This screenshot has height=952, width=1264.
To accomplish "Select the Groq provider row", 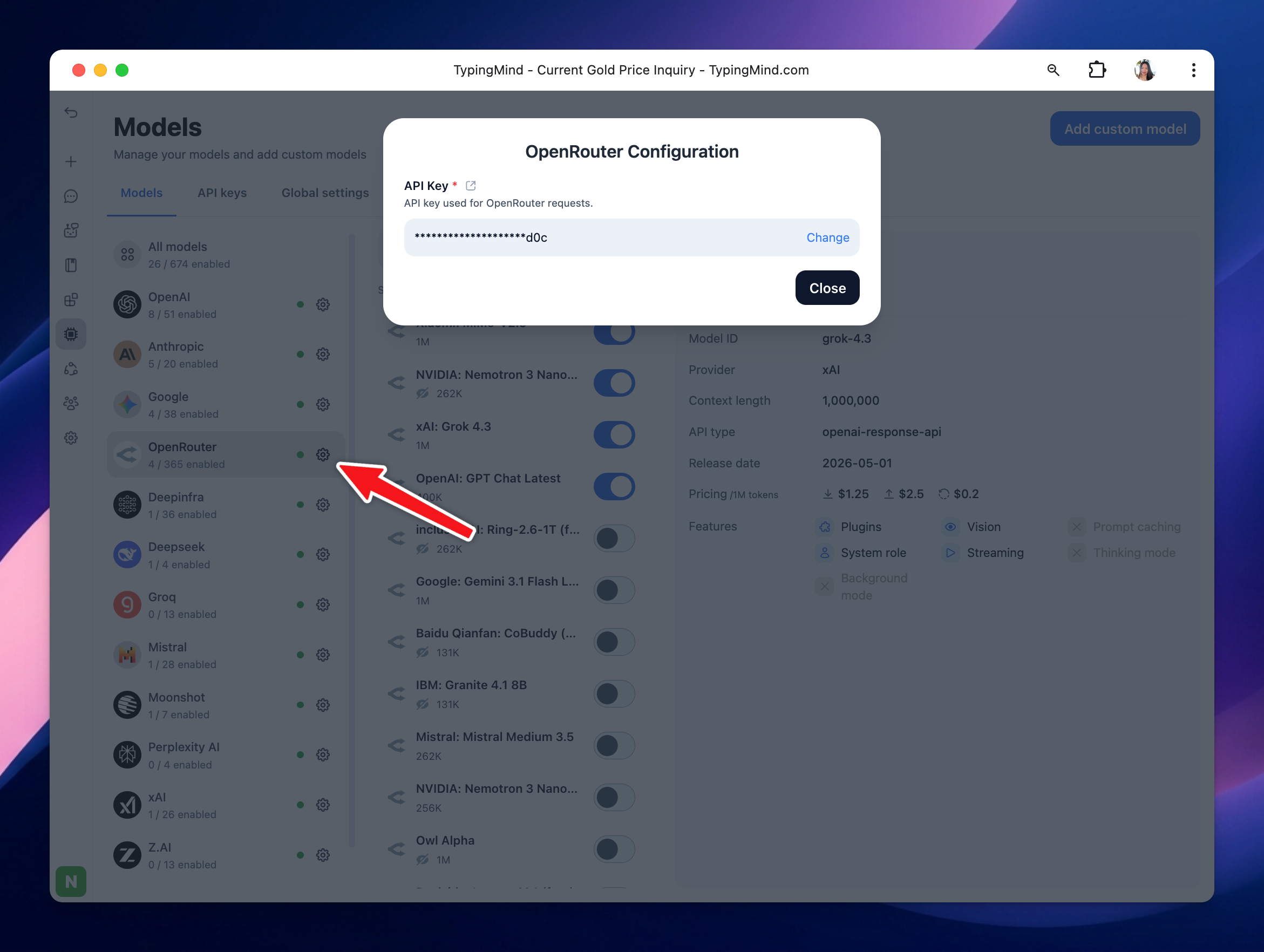I will click(226, 604).
